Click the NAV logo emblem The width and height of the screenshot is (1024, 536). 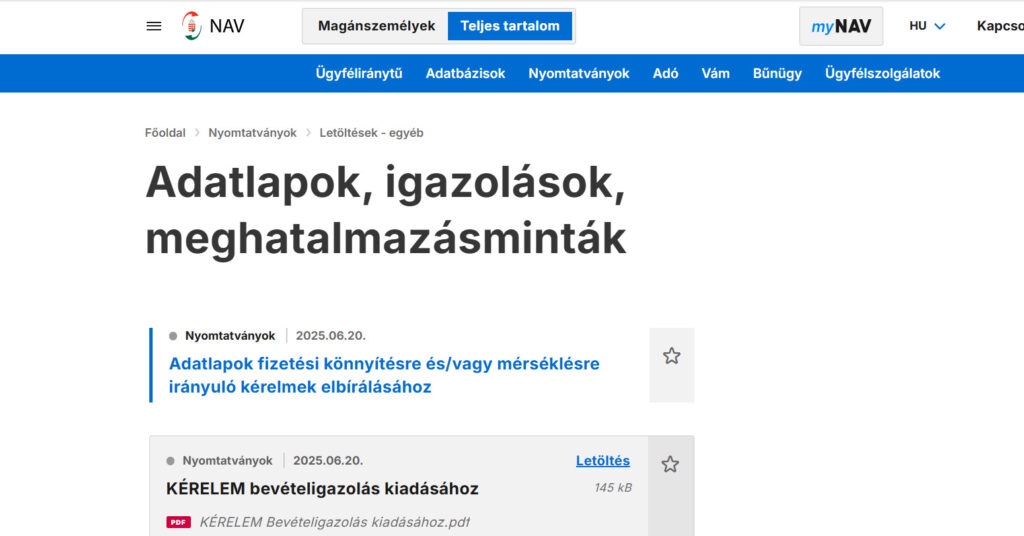pos(191,26)
